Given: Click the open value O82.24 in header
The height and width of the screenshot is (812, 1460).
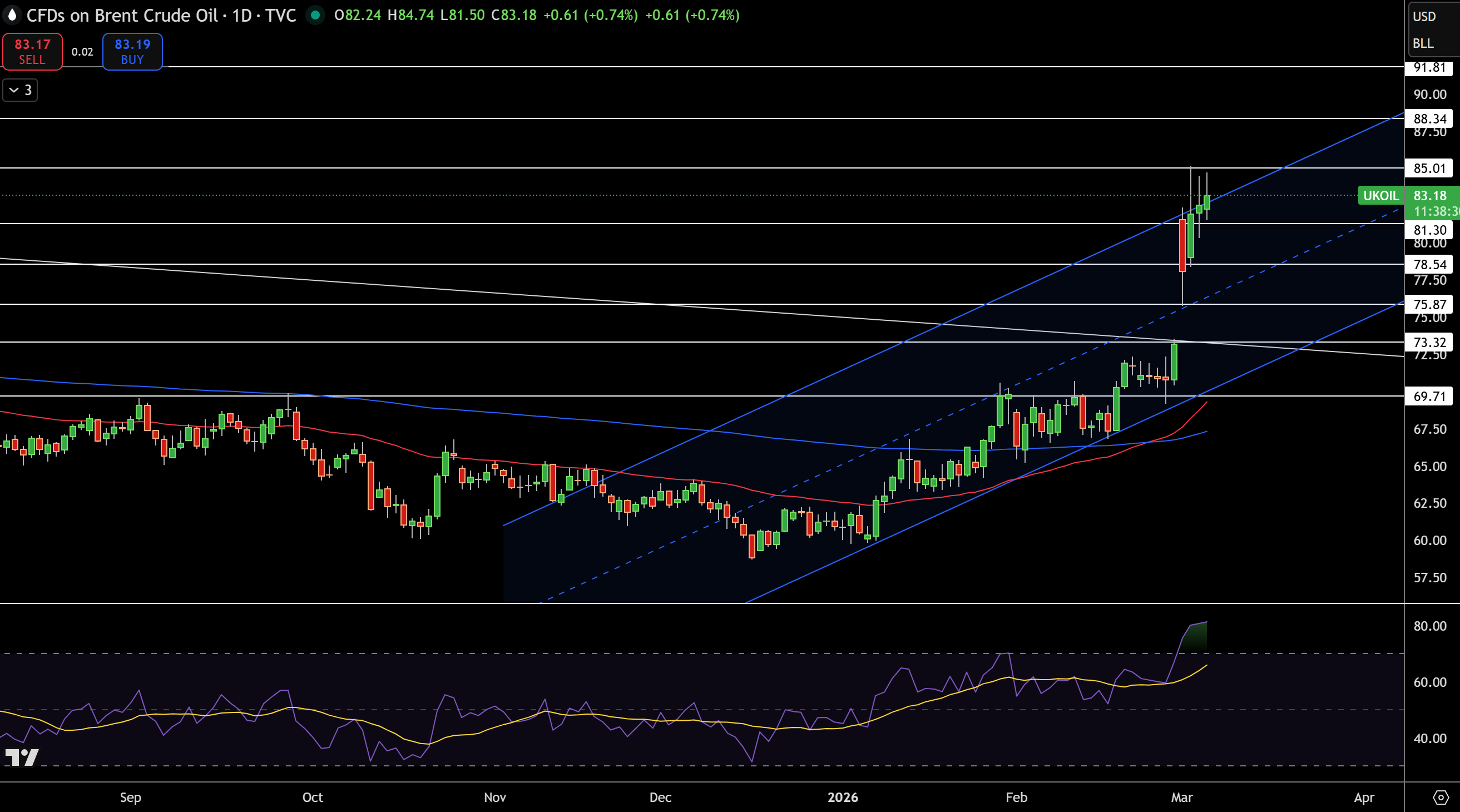Looking at the screenshot, I should tap(357, 16).
